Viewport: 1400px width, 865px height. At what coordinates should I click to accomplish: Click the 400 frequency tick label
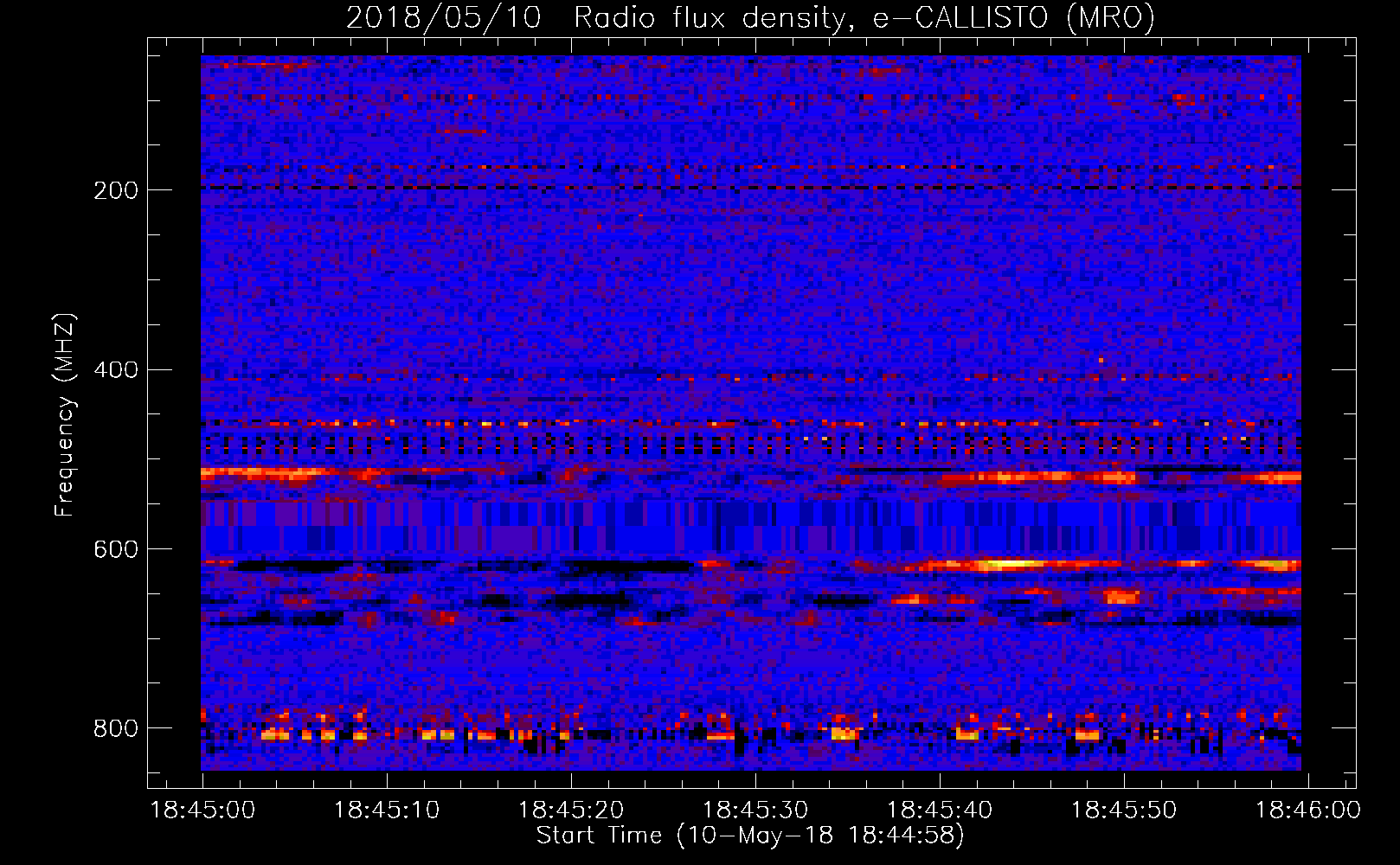pyautogui.click(x=116, y=370)
